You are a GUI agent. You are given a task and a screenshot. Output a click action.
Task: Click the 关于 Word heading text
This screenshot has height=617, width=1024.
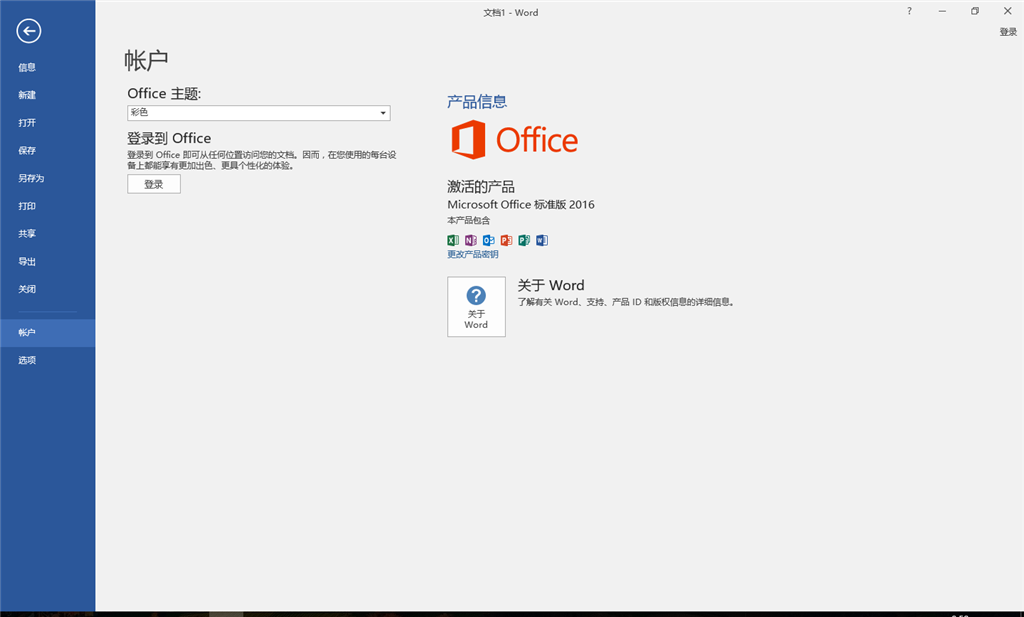pyautogui.click(x=551, y=285)
